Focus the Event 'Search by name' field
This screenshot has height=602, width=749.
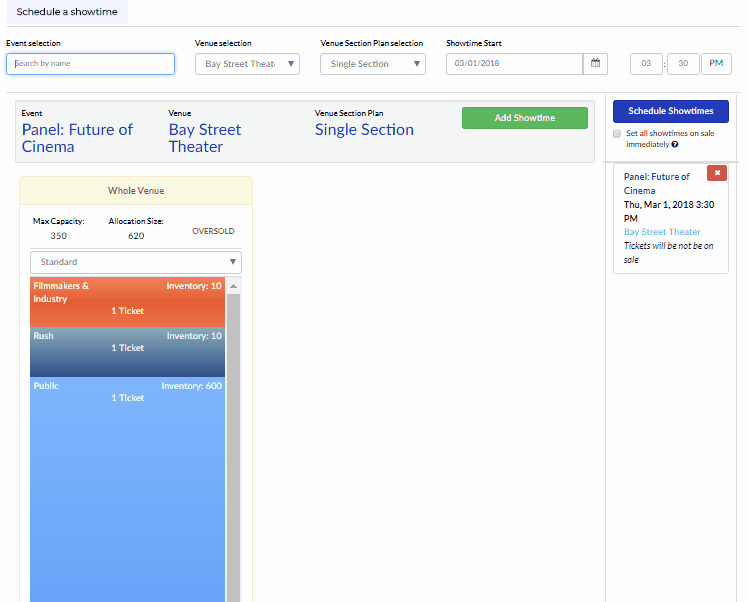(90, 64)
